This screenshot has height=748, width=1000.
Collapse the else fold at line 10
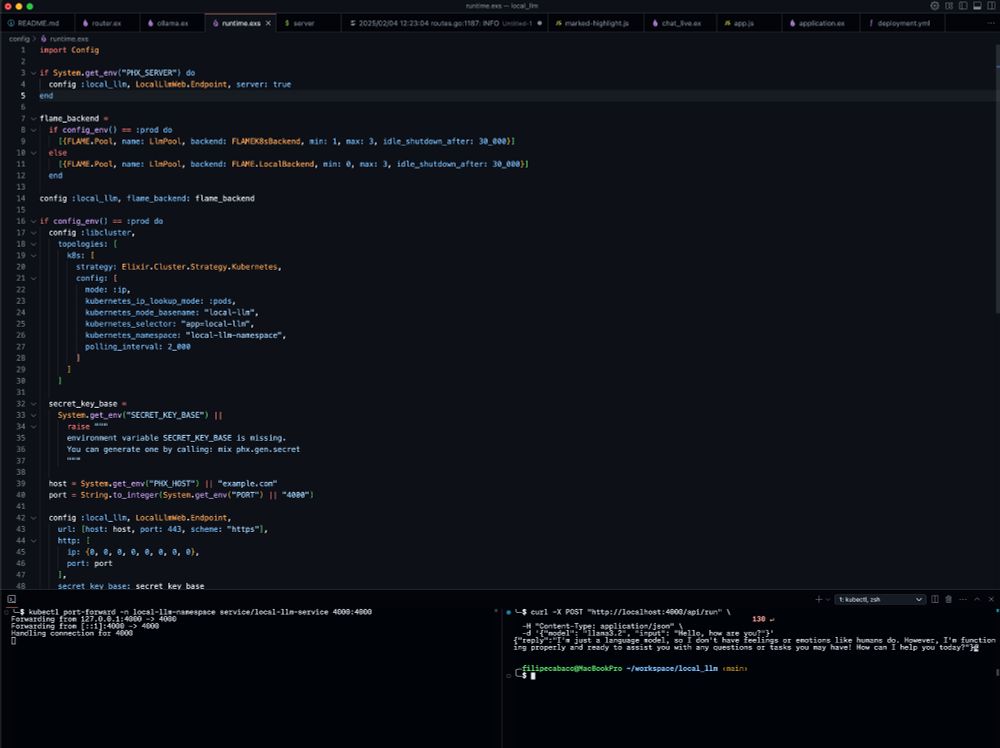coord(33,153)
